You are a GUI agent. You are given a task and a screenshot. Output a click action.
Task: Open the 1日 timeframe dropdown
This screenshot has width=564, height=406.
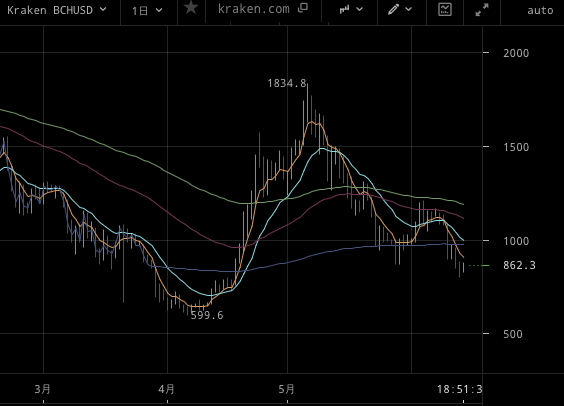click(x=147, y=11)
